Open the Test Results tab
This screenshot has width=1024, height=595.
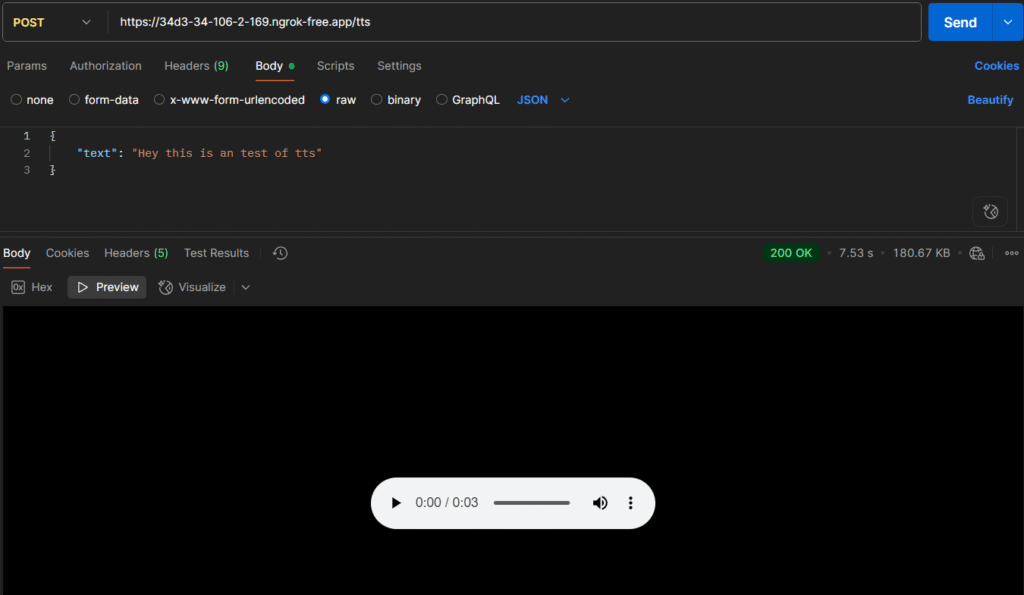point(216,253)
